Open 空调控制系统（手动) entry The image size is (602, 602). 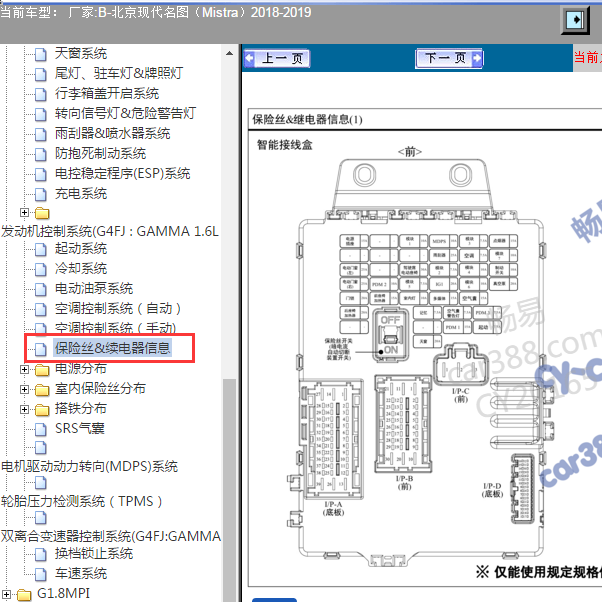click(x=115, y=327)
